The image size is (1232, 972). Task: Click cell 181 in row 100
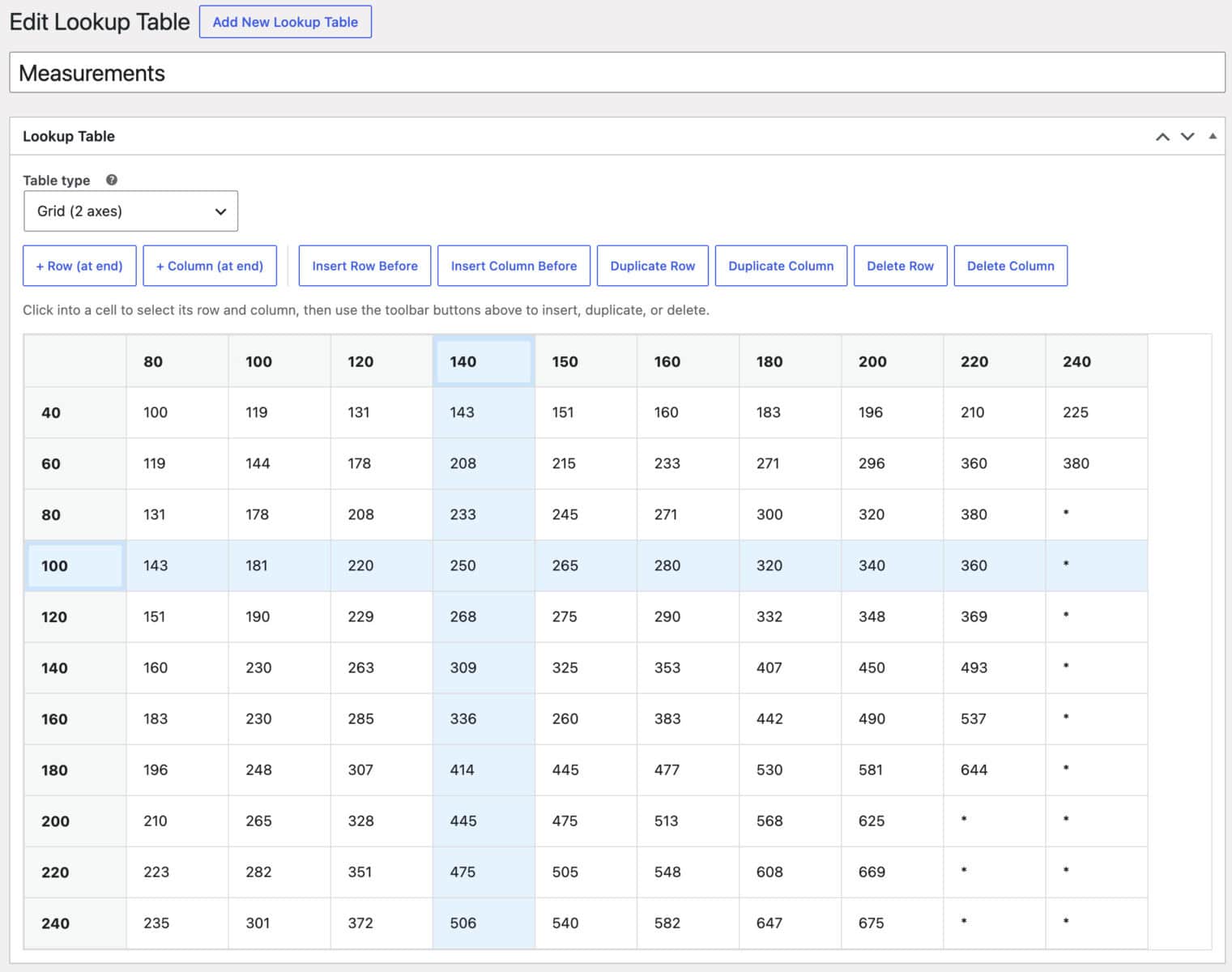pyautogui.click(x=279, y=565)
